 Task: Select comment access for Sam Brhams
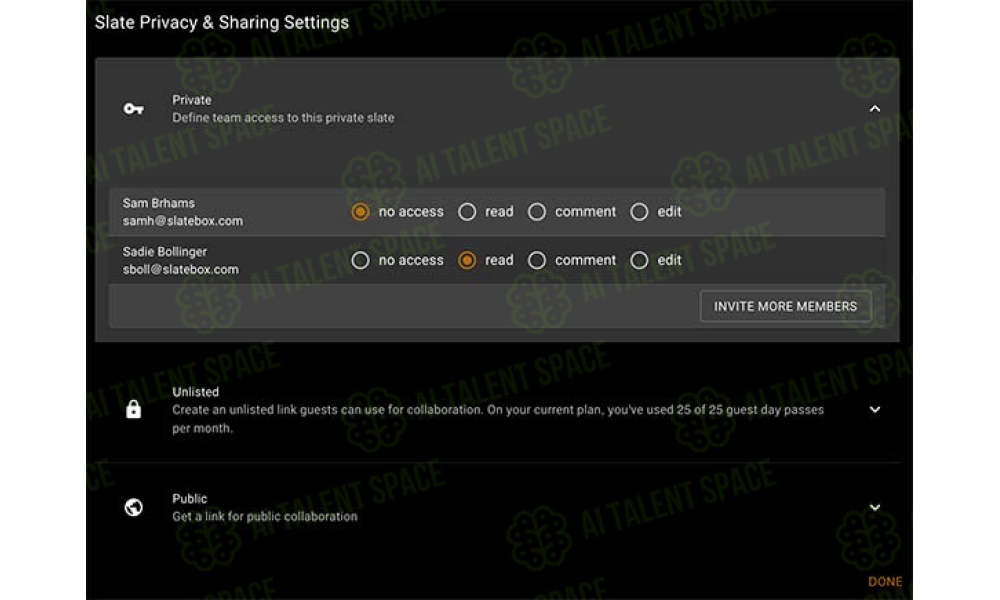pos(537,212)
